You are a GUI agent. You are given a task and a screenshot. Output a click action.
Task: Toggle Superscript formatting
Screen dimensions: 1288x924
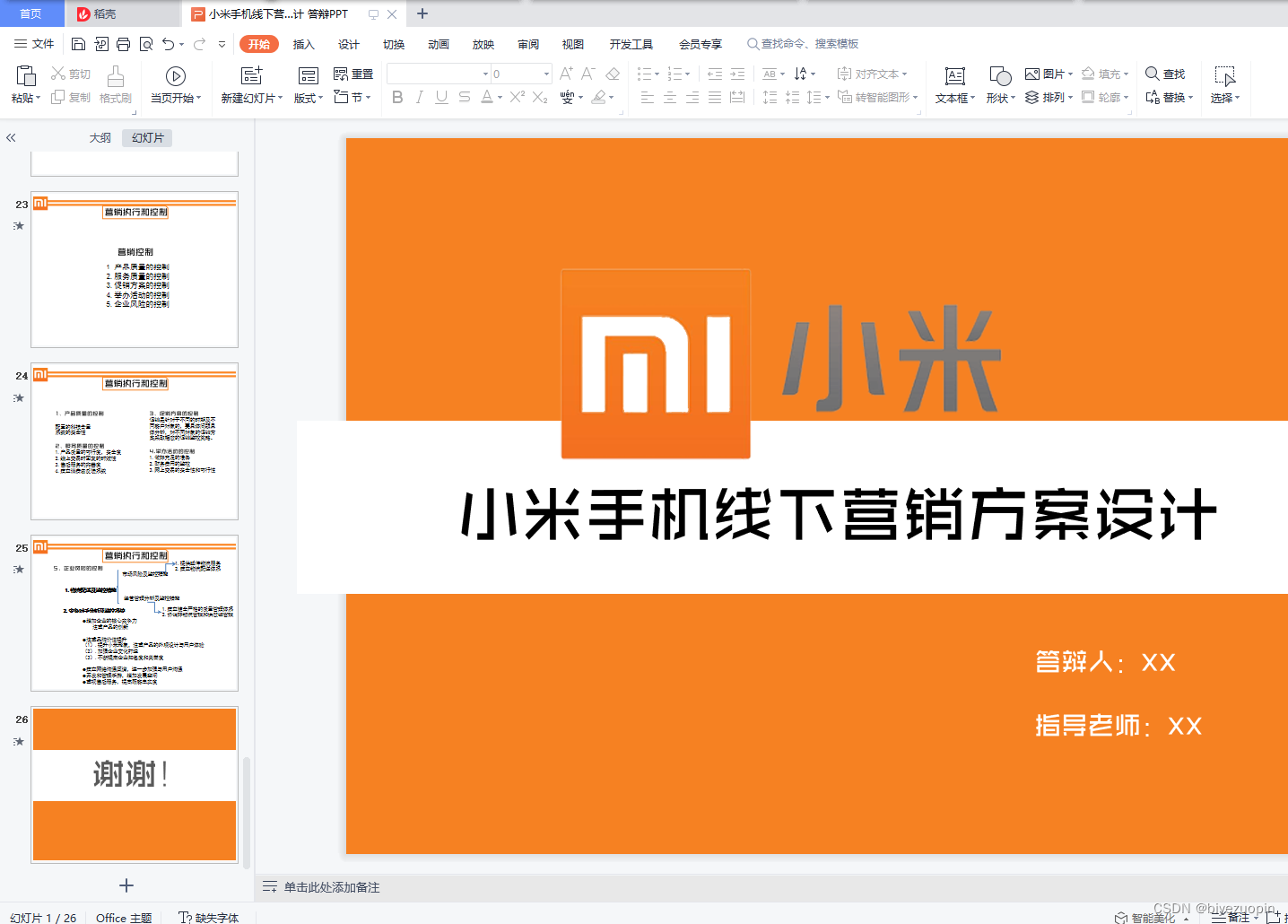coord(517,97)
